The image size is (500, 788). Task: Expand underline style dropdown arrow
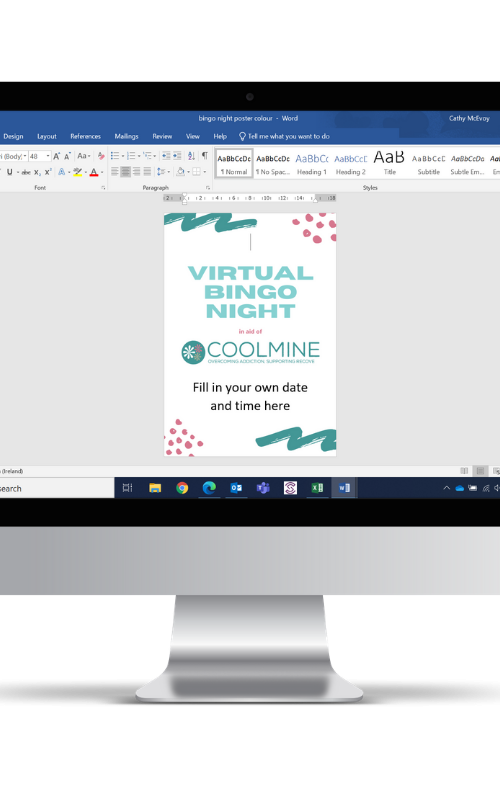point(18,172)
